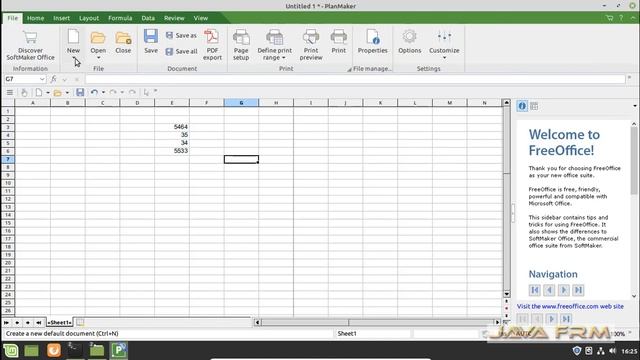Click Firefox icon in taskbar

[53, 351]
